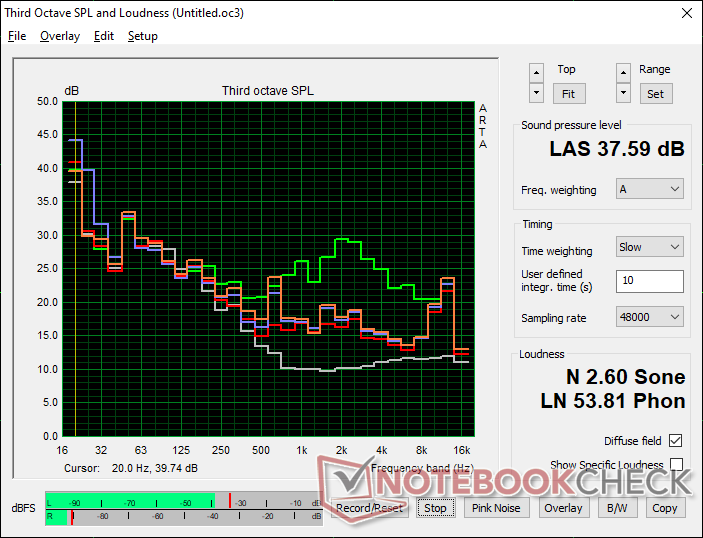This screenshot has width=703, height=538.
Task: Click the 50.0 dB axis label
Action: (x=48, y=101)
